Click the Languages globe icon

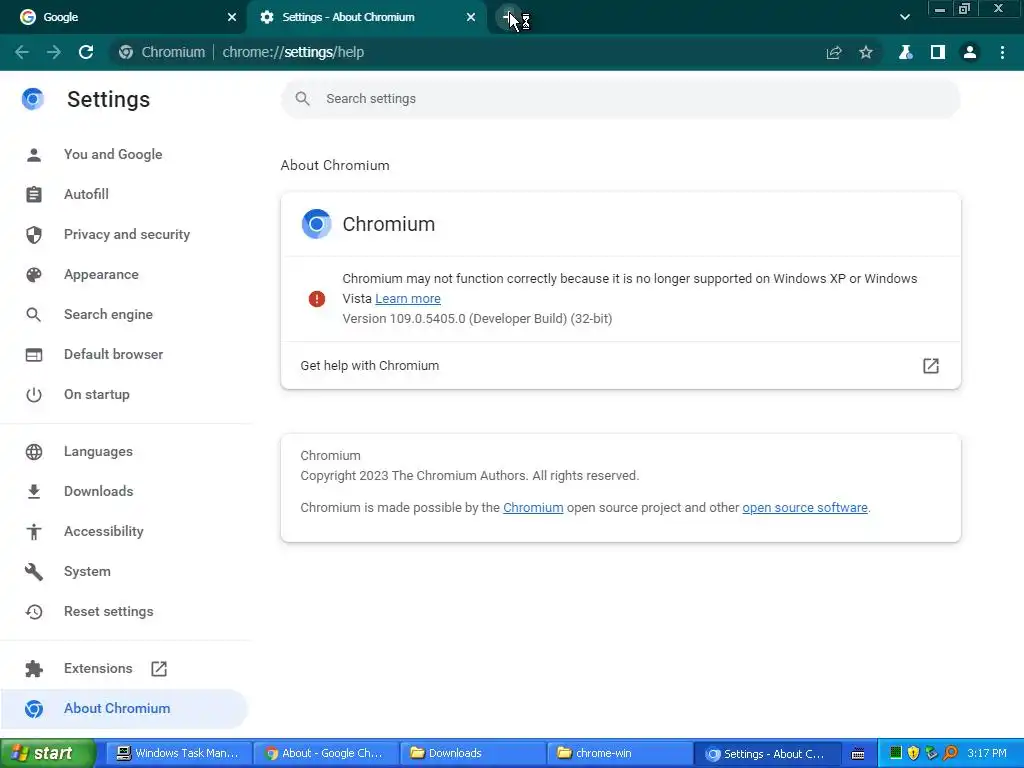coord(34,452)
